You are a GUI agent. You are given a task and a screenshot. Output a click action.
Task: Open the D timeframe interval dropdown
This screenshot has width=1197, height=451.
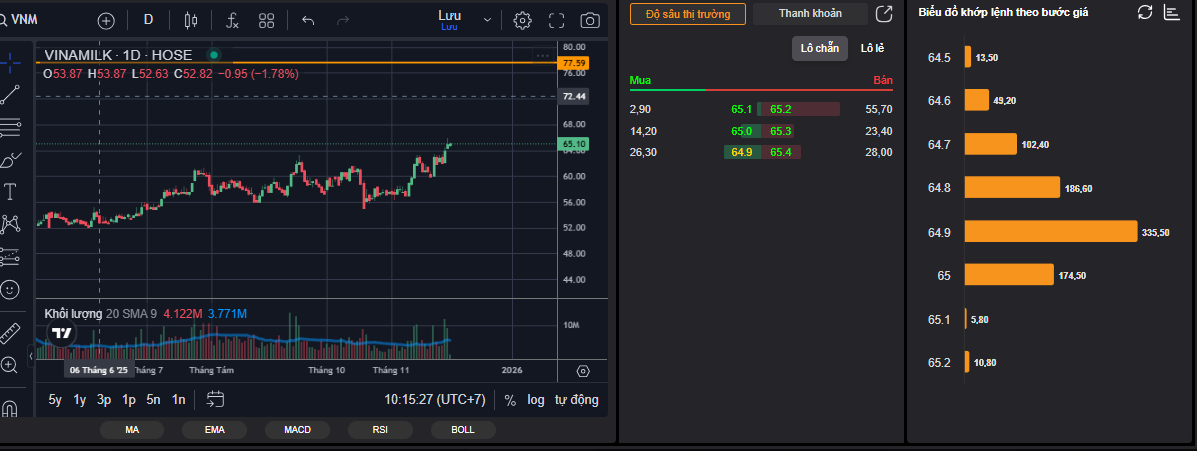click(149, 20)
